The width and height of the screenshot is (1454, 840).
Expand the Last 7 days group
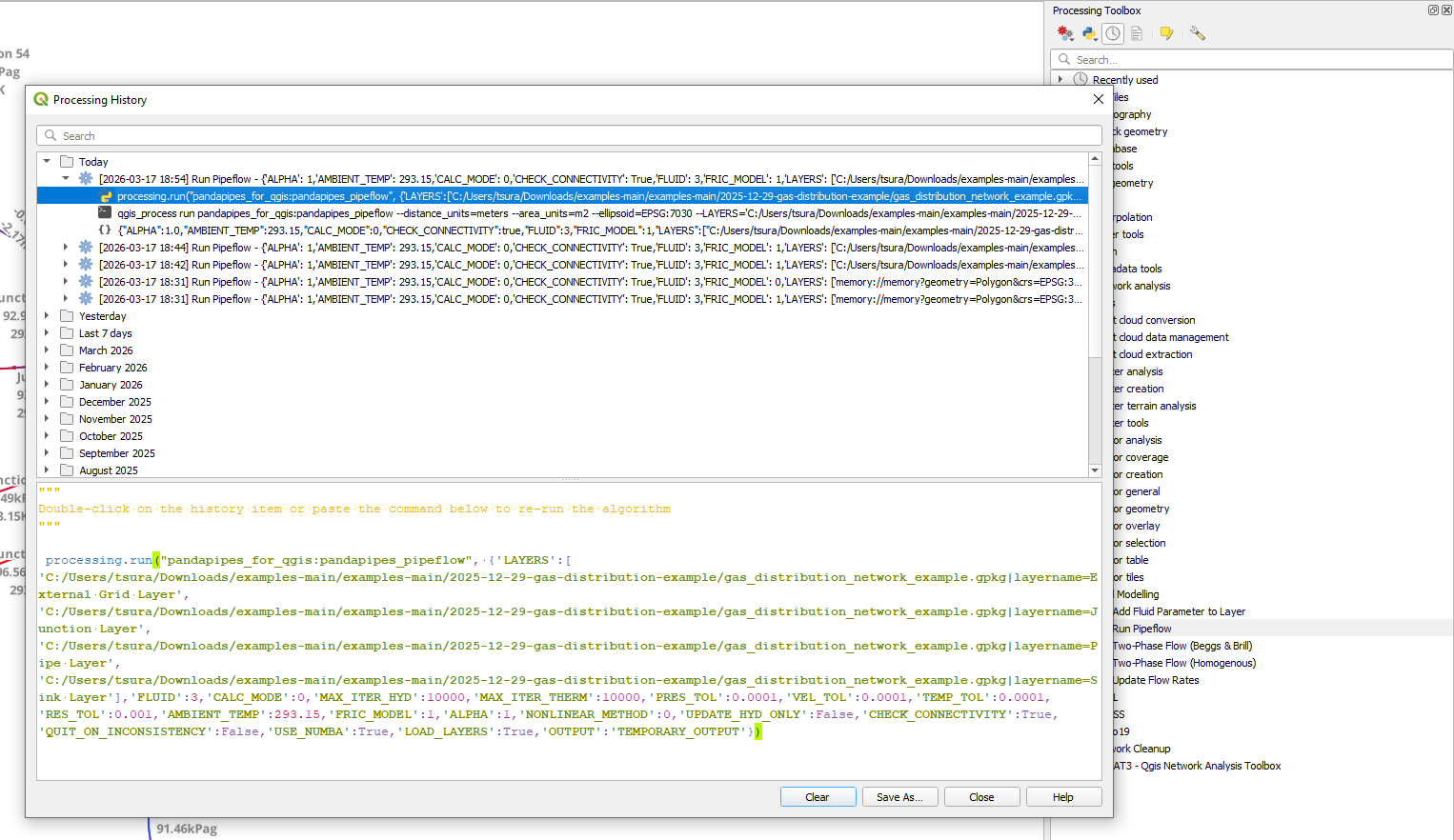(47, 333)
